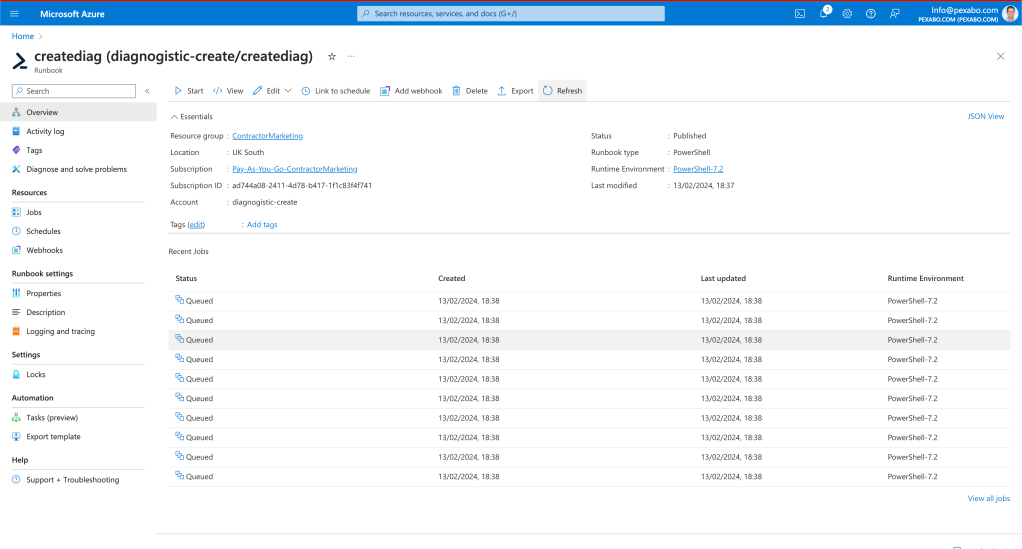Click Add tags
Screen dimensions: 1022x549
coord(262,225)
